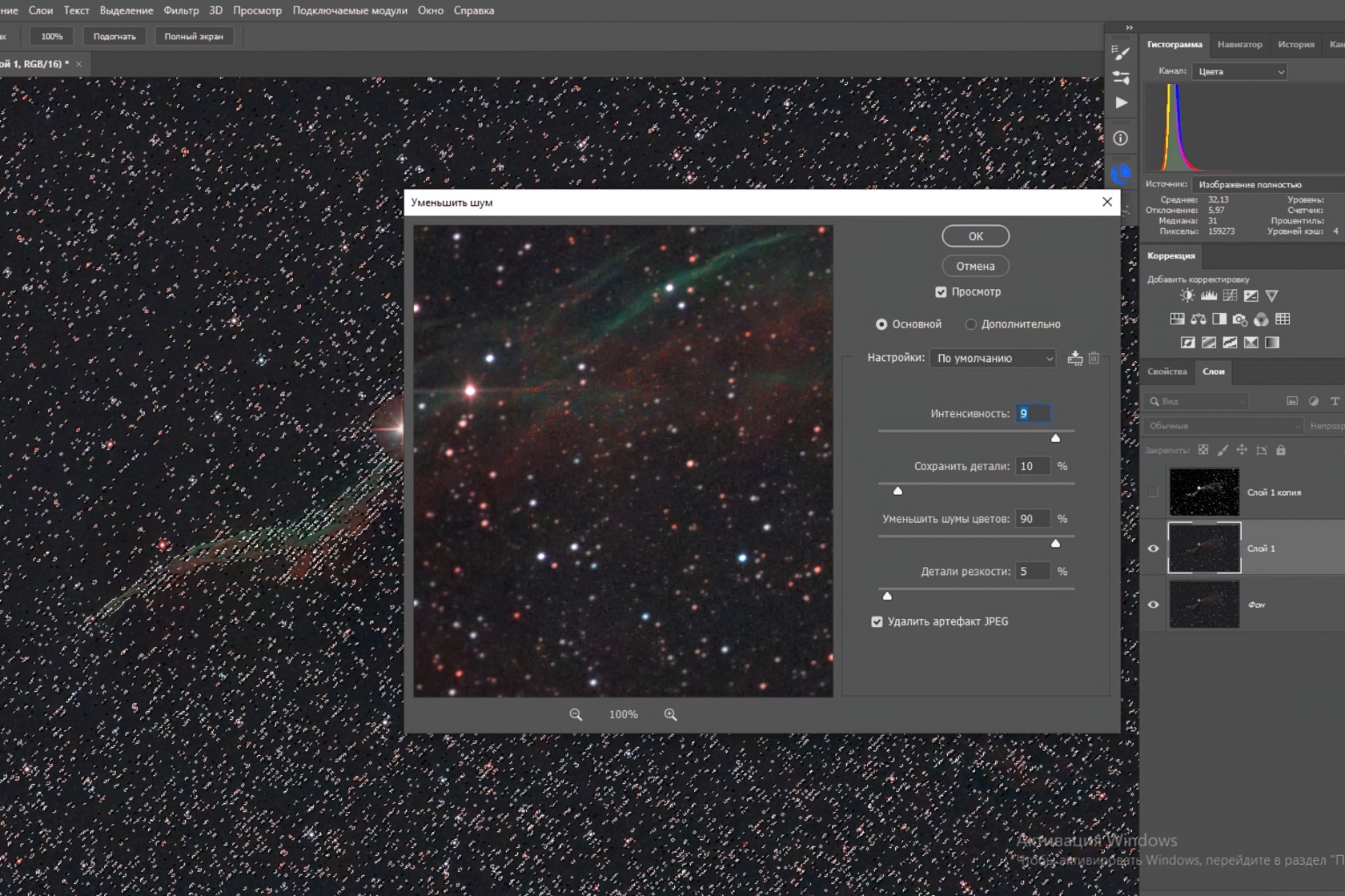Show the Слой 1 копия layer
The width and height of the screenshot is (1345, 896).
pyautogui.click(x=1153, y=492)
